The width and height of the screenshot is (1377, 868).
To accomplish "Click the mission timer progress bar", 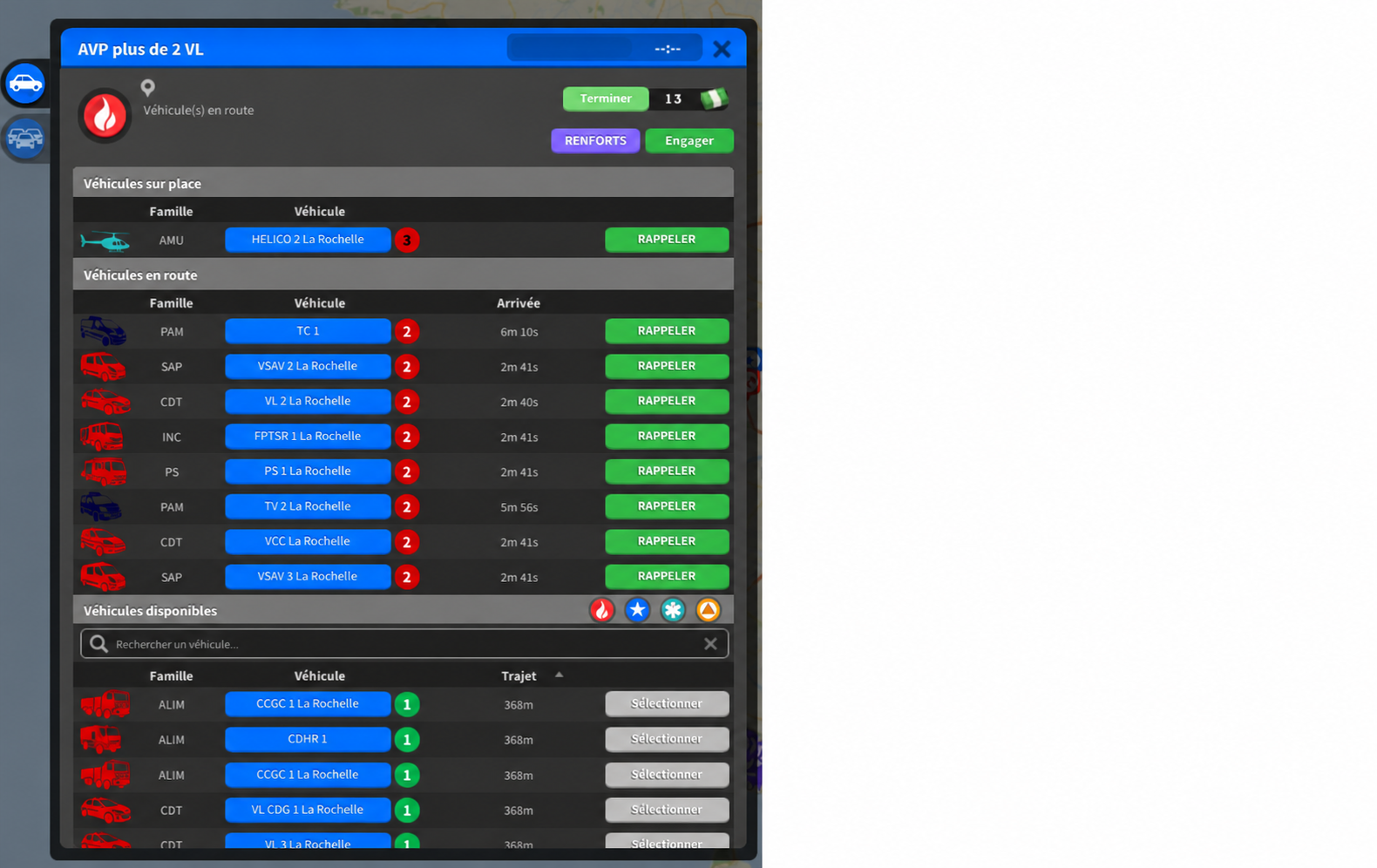I will pyautogui.click(x=605, y=48).
